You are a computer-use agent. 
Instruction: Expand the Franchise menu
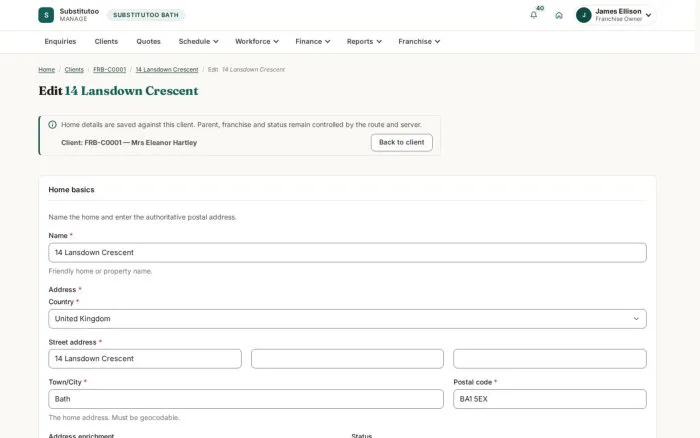click(x=419, y=42)
